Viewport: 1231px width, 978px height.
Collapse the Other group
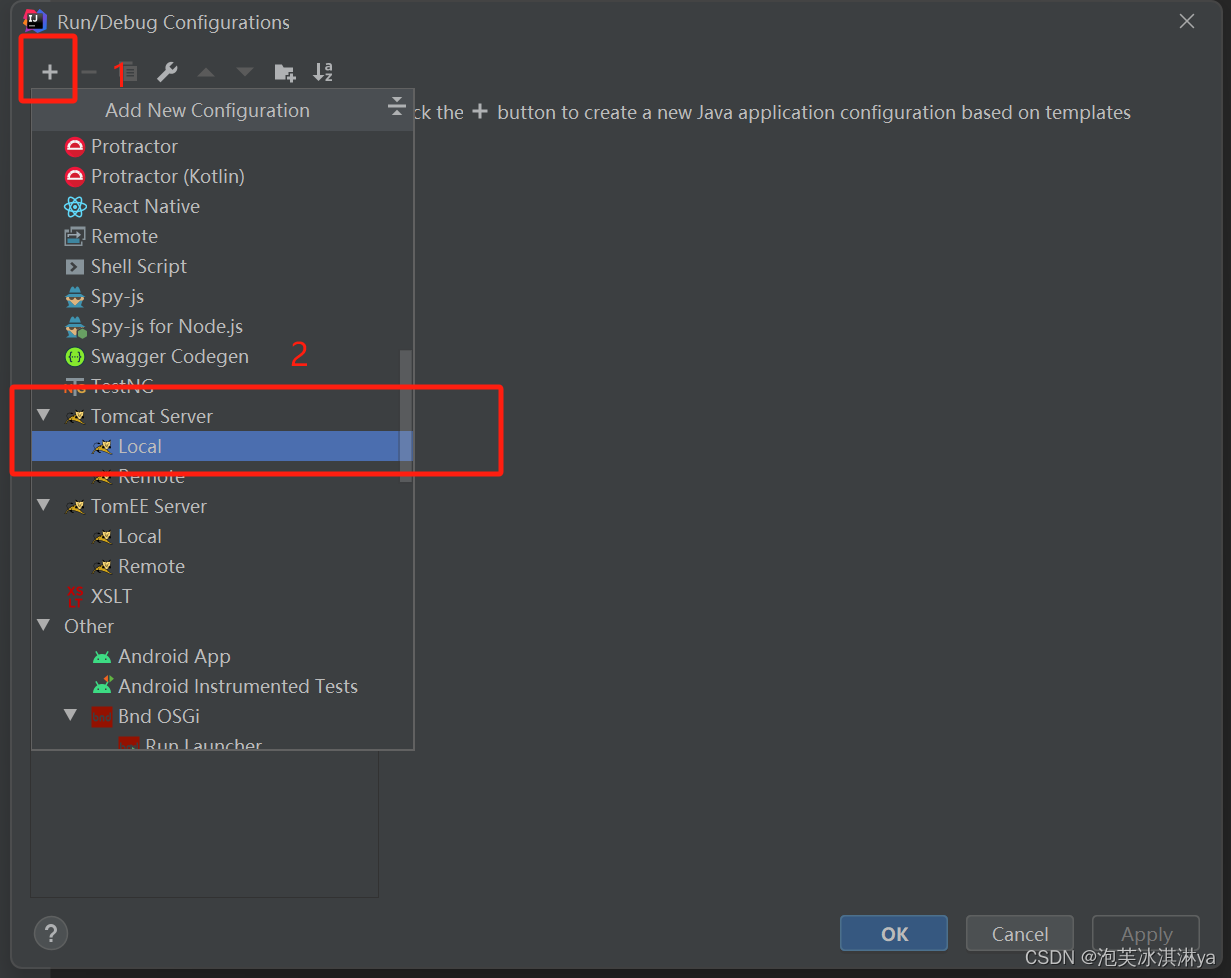[x=43, y=625]
